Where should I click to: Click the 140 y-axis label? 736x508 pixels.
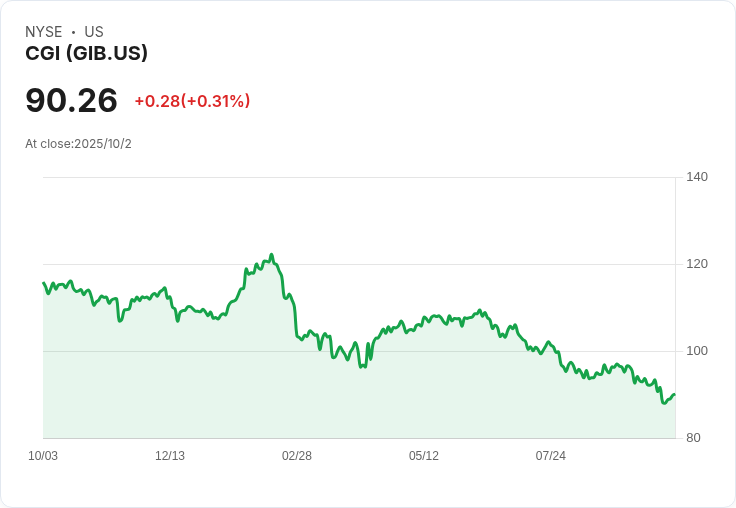point(697,177)
